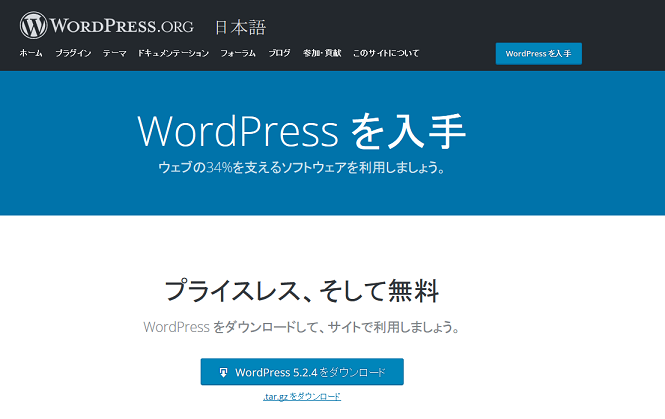Click the ウェブの34%を支える subtitle text
Viewport: 665px width, 419px height.
(x=302, y=168)
